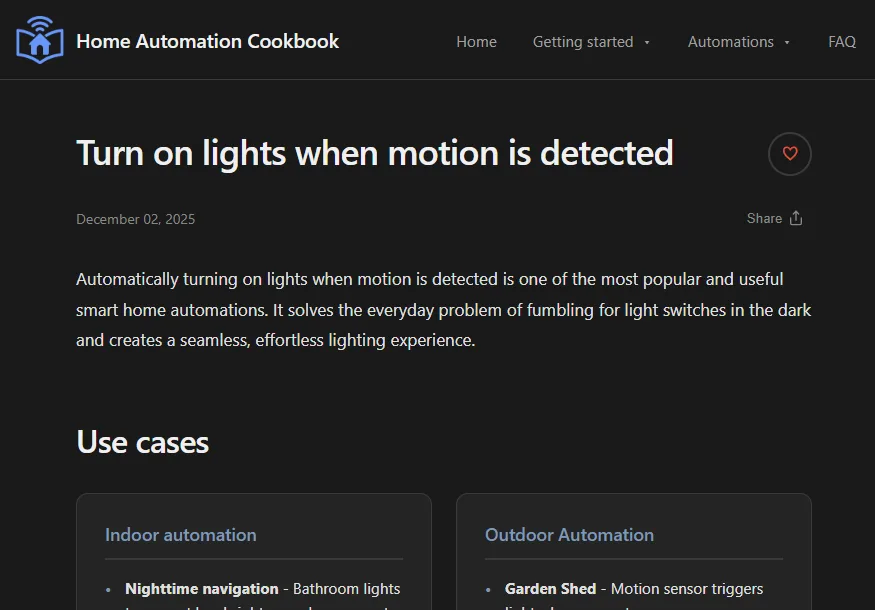This screenshot has height=610, width=875.
Task: Click the page title about motion lights
Action: click(x=375, y=153)
